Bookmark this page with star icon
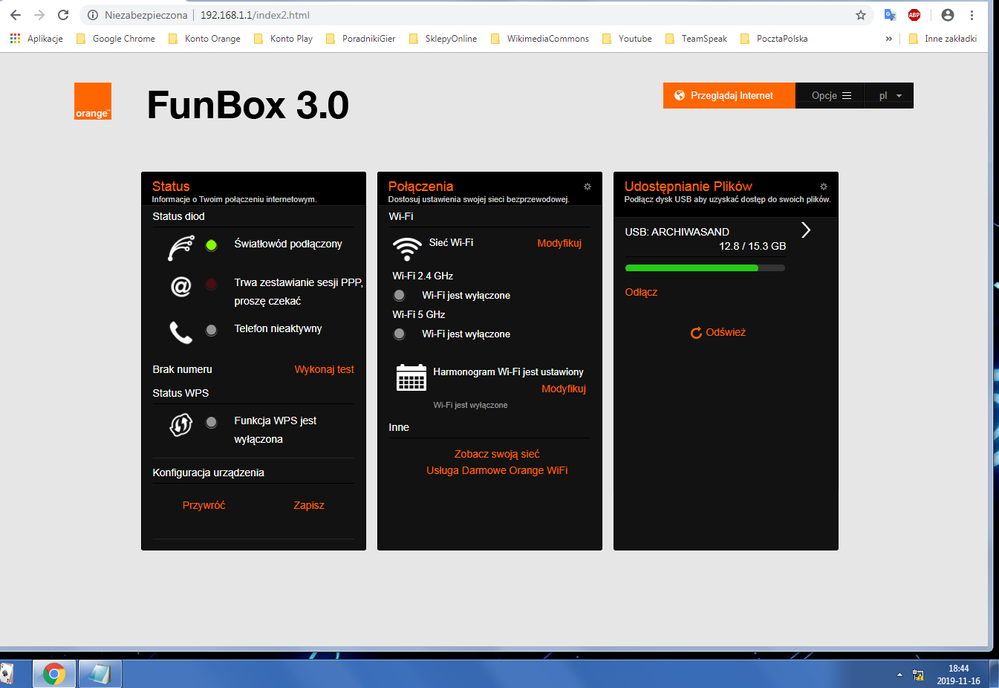This screenshot has width=999, height=688. [860, 15]
